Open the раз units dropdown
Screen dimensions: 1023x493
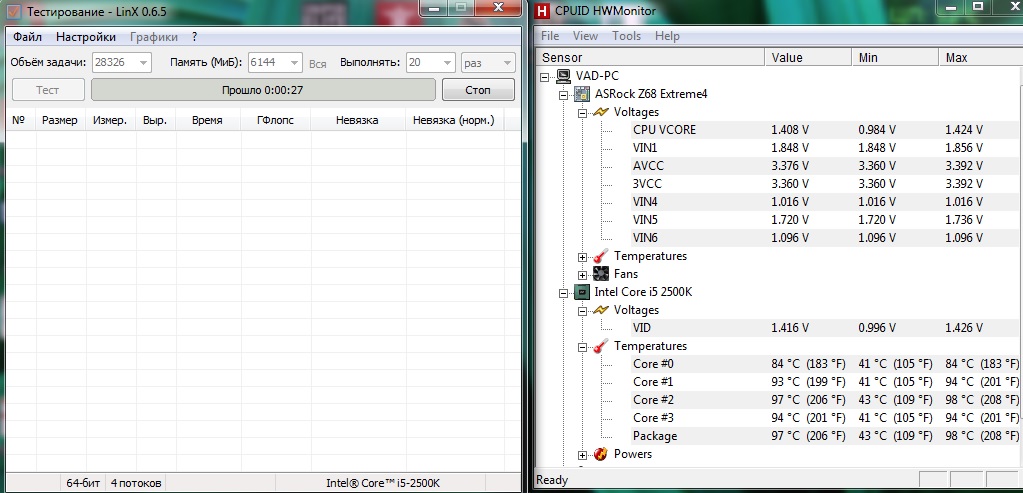[488, 63]
